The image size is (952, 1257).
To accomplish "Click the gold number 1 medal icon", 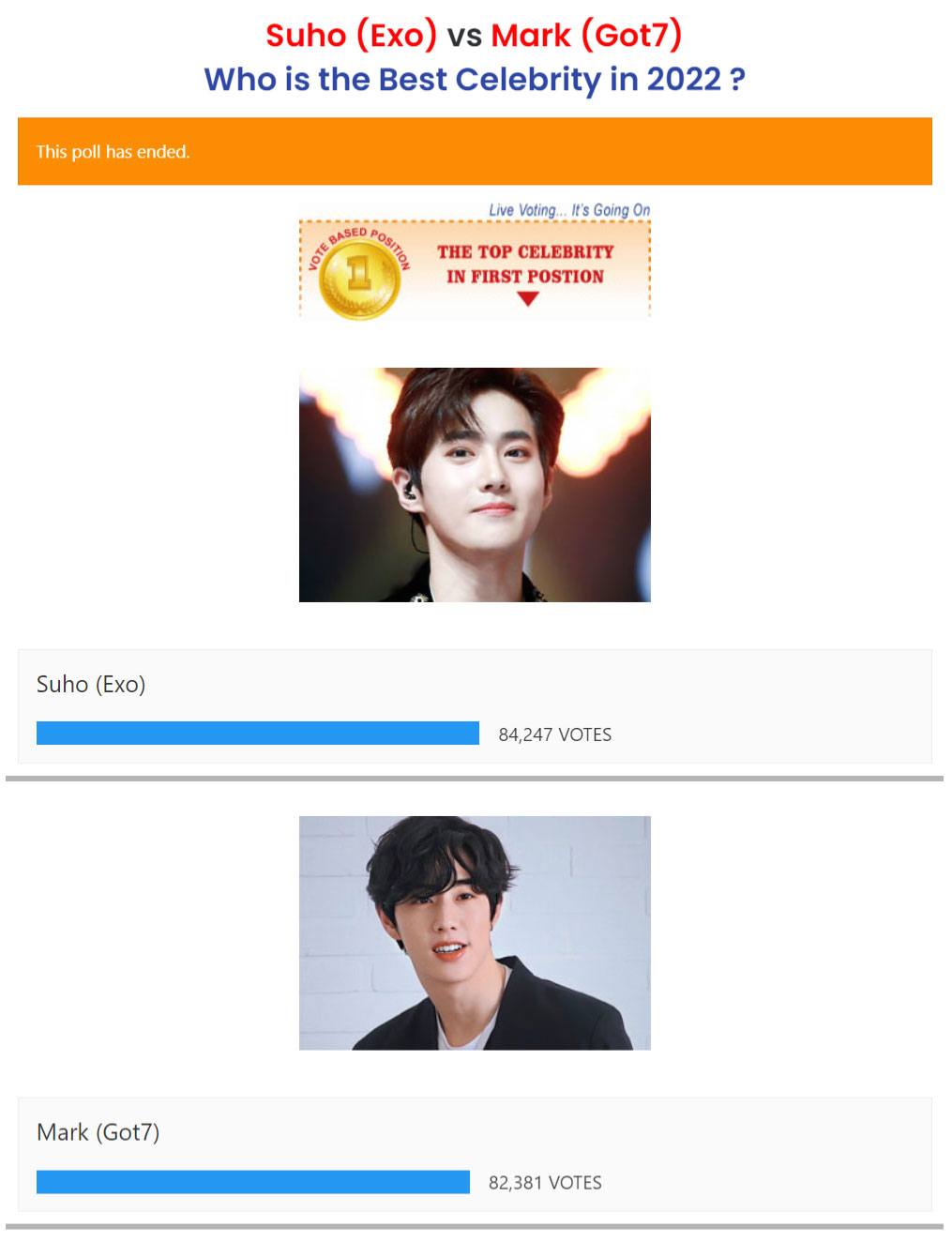I will click(359, 279).
